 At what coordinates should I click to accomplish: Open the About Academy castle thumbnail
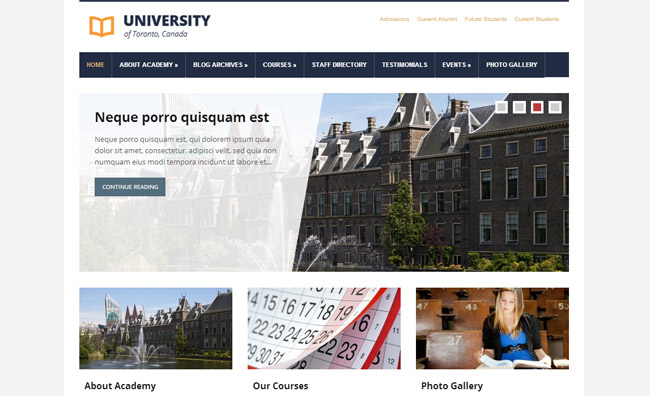coord(156,328)
